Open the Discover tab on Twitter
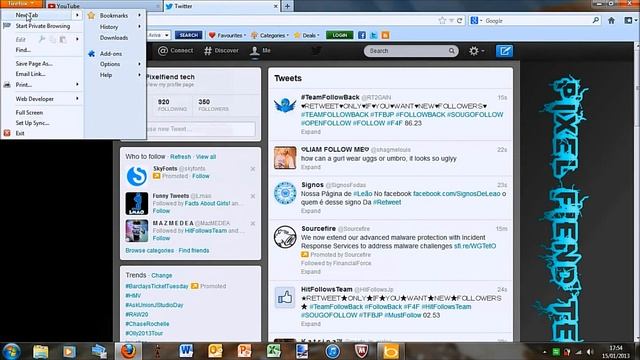The height and width of the screenshot is (360, 640). click(221, 51)
